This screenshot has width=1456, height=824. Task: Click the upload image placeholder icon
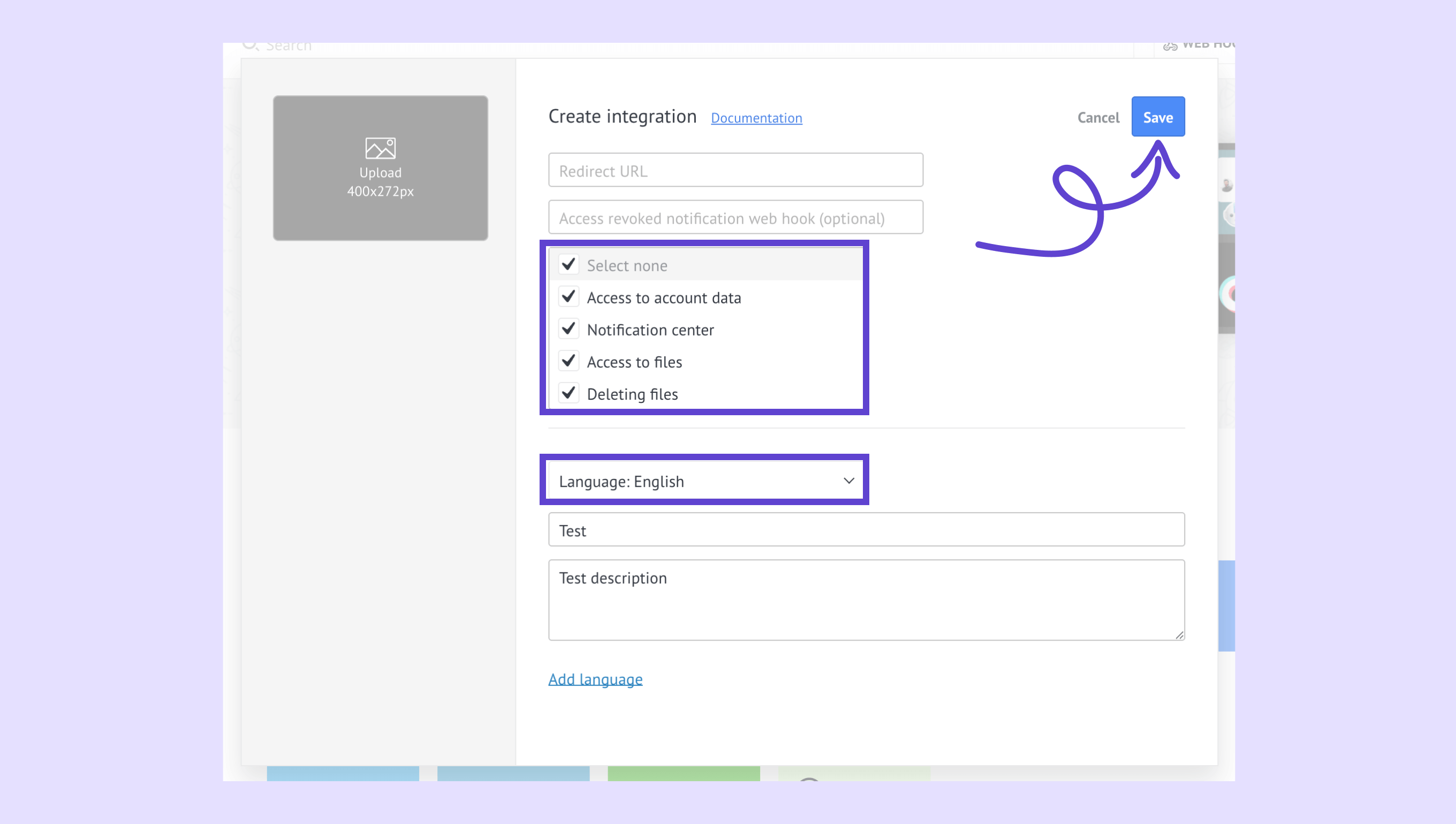pos(380,148)
